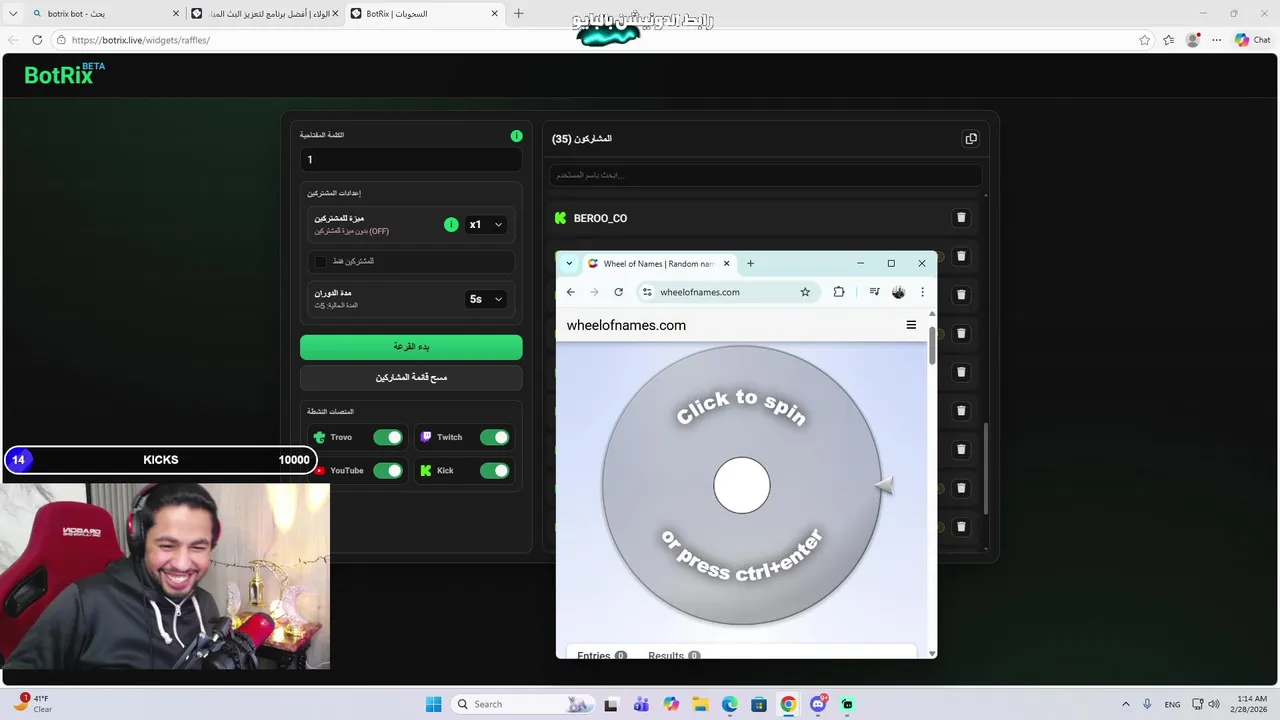Toggle the Trovo platform switch
This screenshot has width=1280, height=720.
click(388, 437)
